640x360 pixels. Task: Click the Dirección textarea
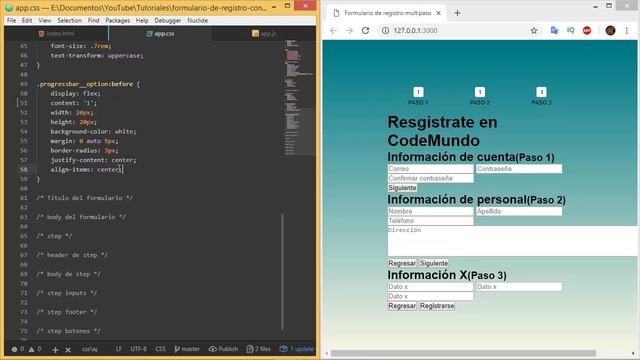coord(512,241)
